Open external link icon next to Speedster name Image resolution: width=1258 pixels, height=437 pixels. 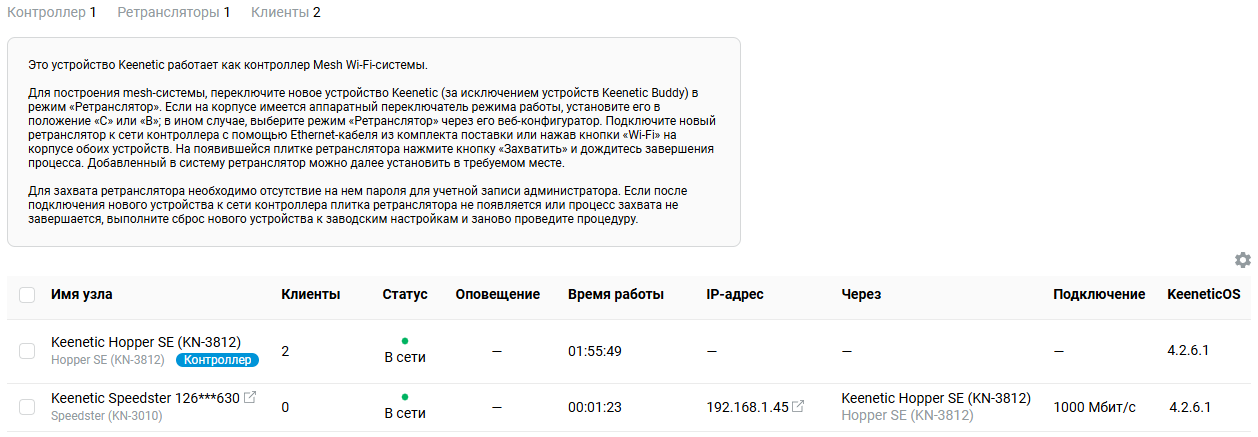[x=250, y=398]
